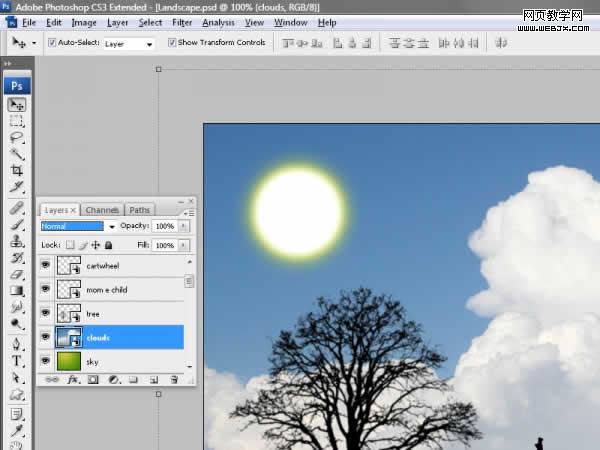Toggle lock position
The height and width of the screenshot is (450, 600).
(x=96, y=245)
